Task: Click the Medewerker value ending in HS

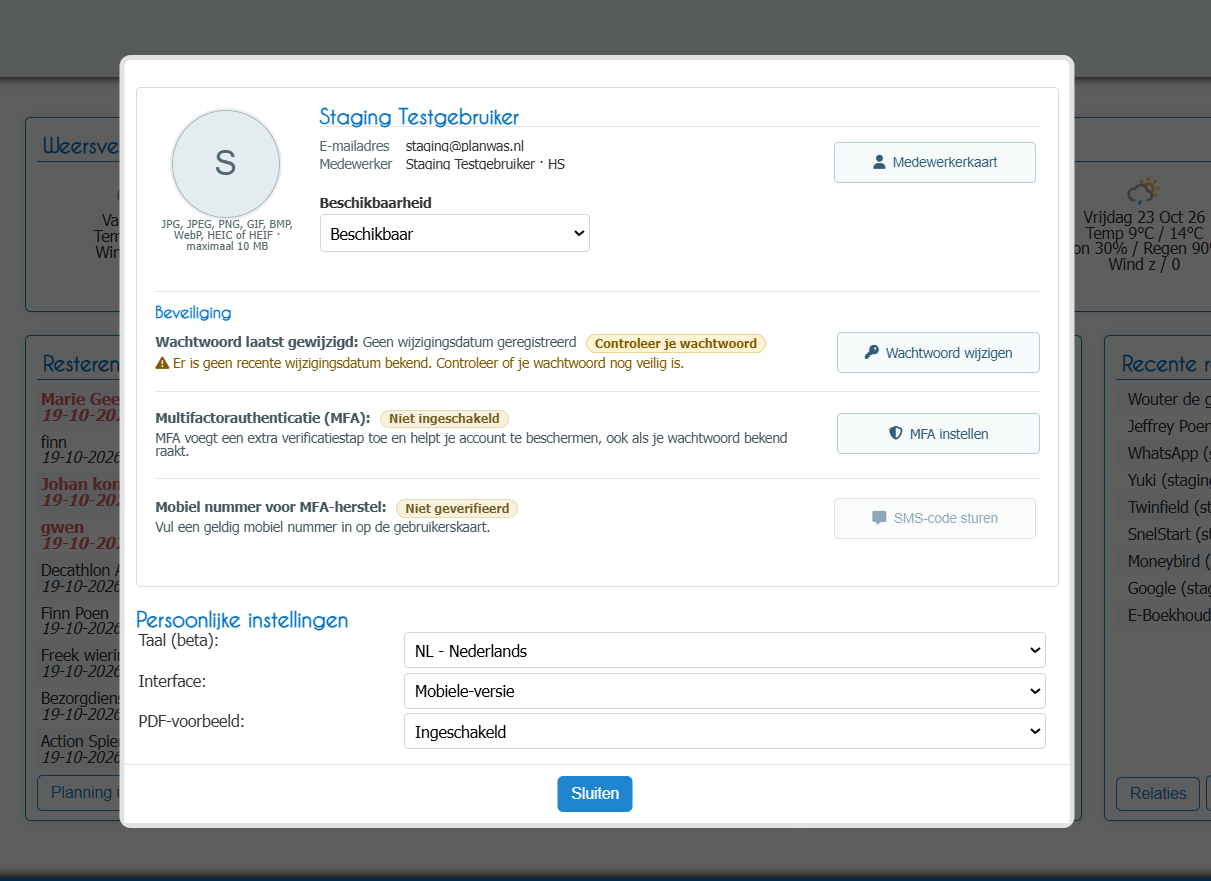Action: pos(485,164)
